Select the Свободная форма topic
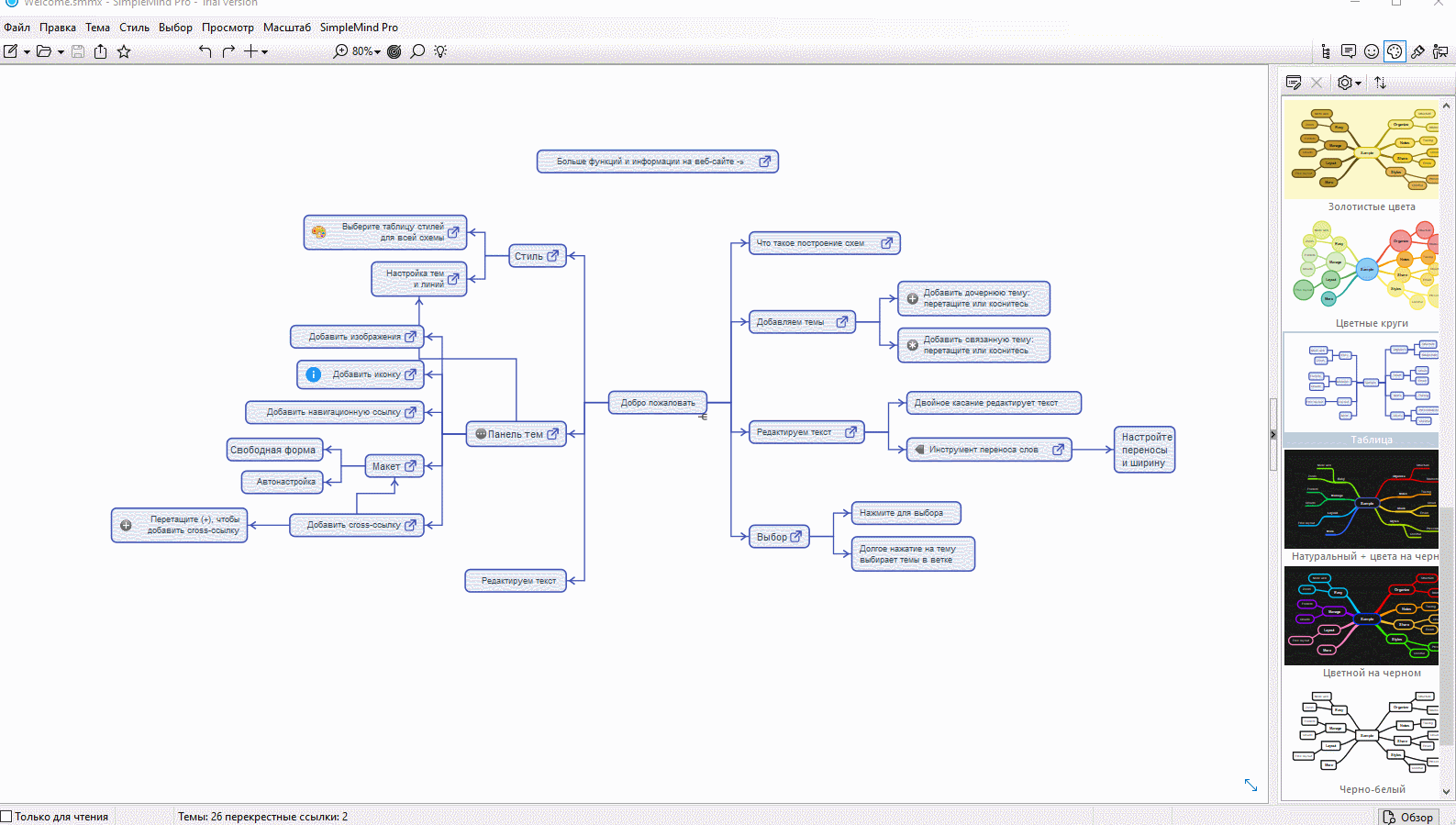This screenshot has height=825, width=1456. (274, 450)
